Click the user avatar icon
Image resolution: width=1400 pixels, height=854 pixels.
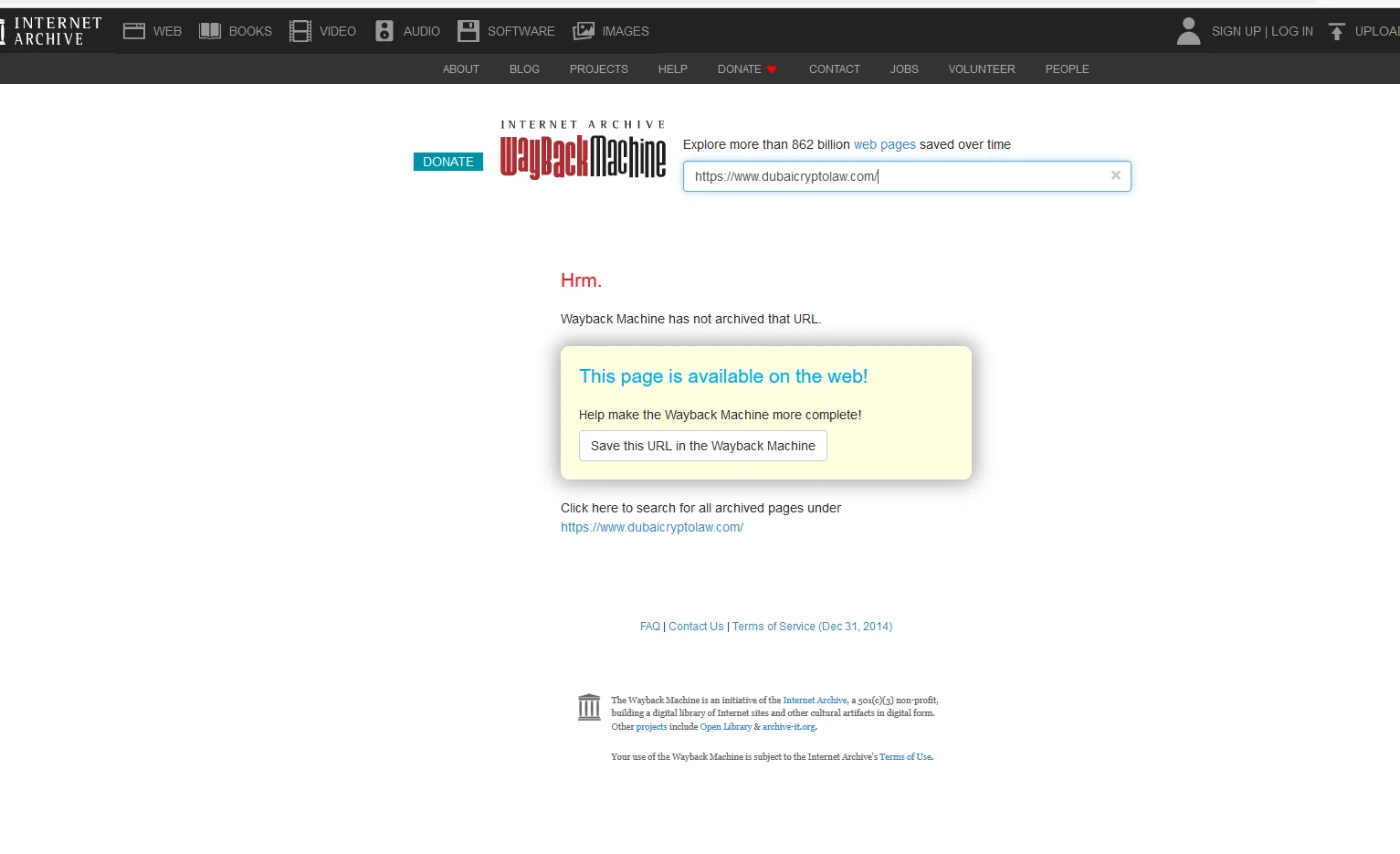1188,31
